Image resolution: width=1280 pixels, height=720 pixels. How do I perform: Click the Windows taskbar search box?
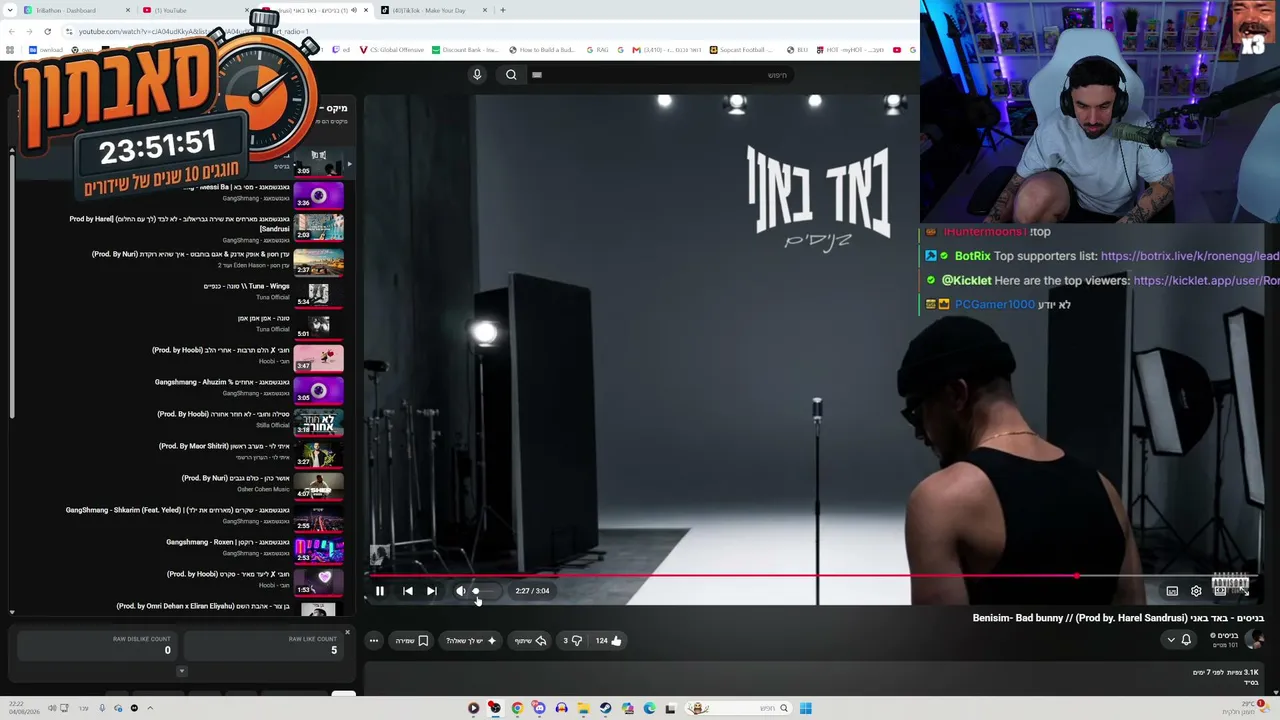tap(738, 708)
